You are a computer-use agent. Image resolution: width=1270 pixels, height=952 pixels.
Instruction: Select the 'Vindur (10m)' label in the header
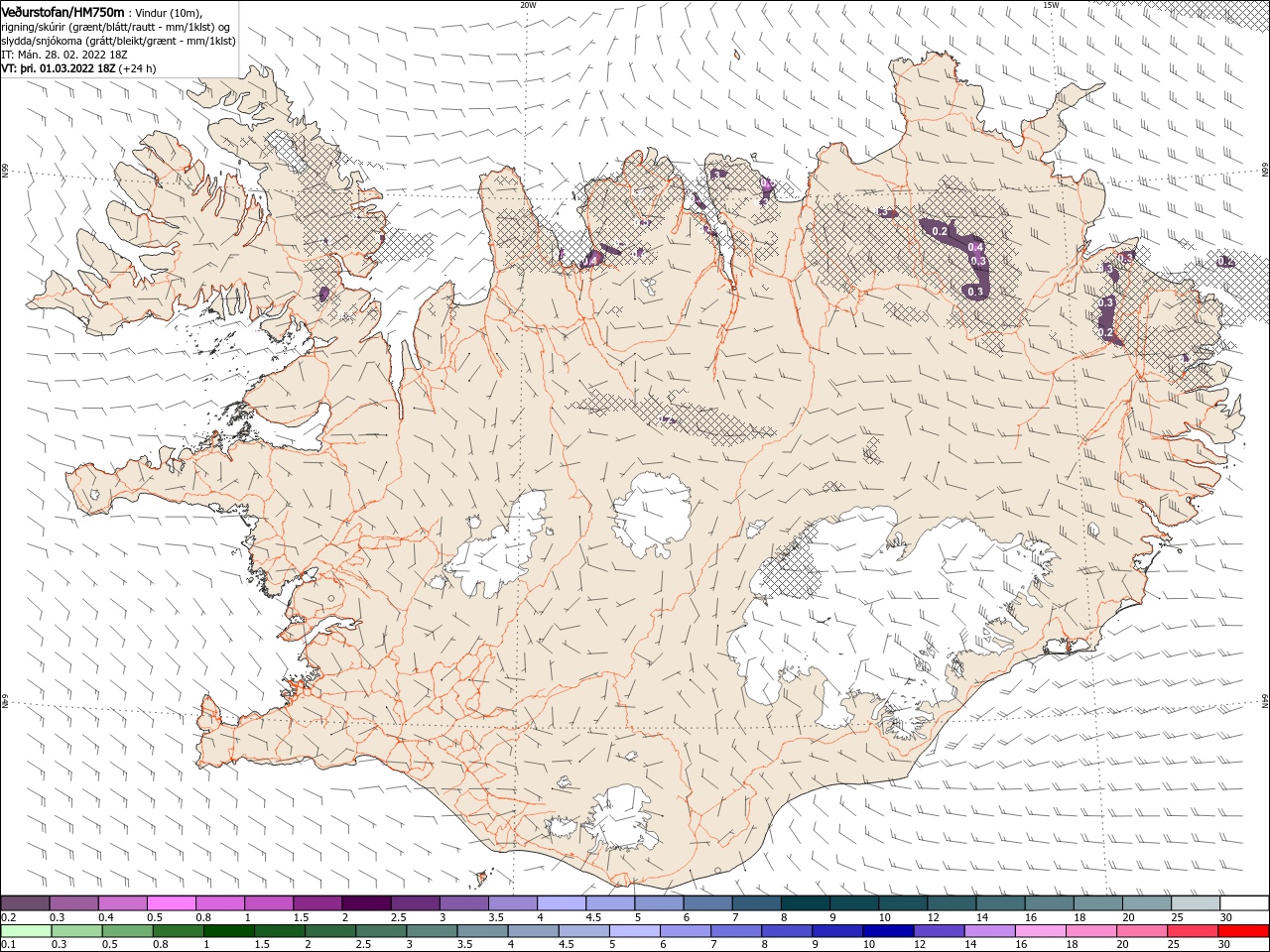click(170, 12)
